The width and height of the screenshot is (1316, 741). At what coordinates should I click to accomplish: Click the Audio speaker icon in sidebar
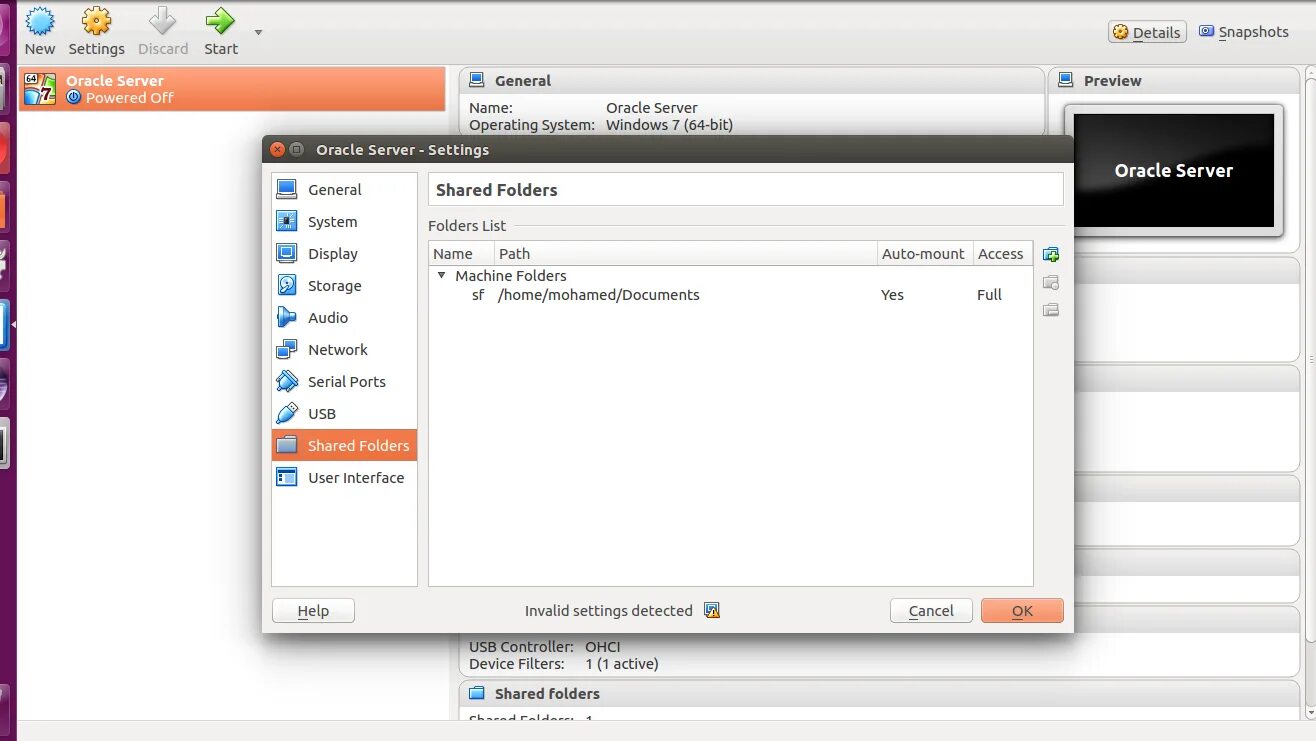coord(287,317)
